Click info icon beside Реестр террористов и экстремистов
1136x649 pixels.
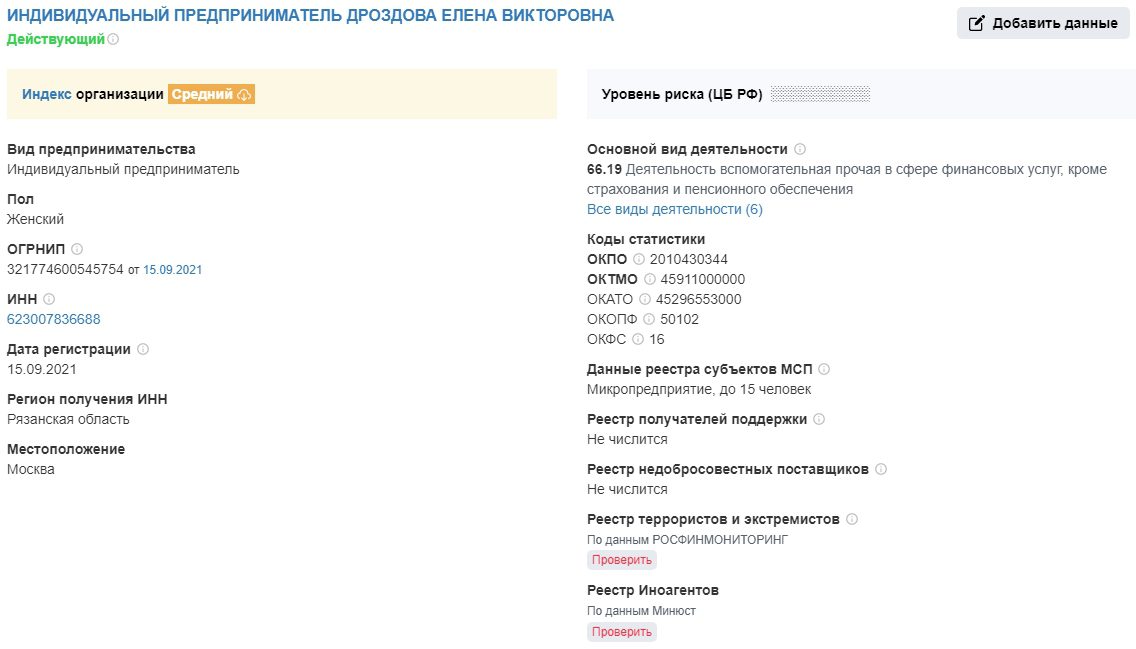pos(852,519)
